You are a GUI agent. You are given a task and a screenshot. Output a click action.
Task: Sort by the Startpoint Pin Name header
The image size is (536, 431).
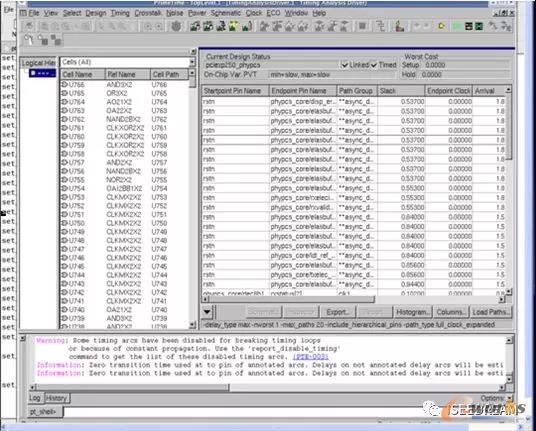(235, 91)
